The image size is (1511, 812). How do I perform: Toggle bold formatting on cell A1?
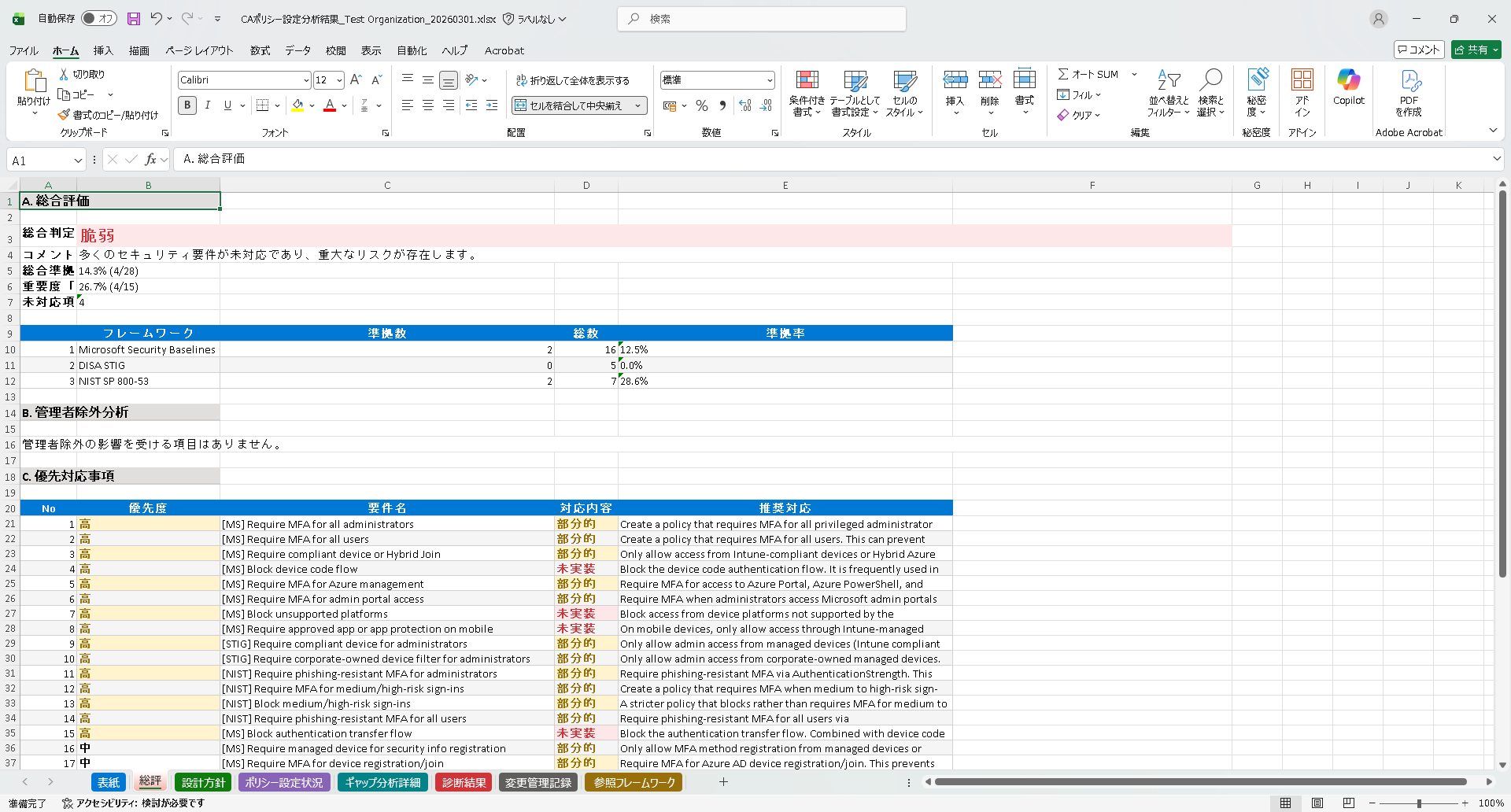tap(187, 105)
